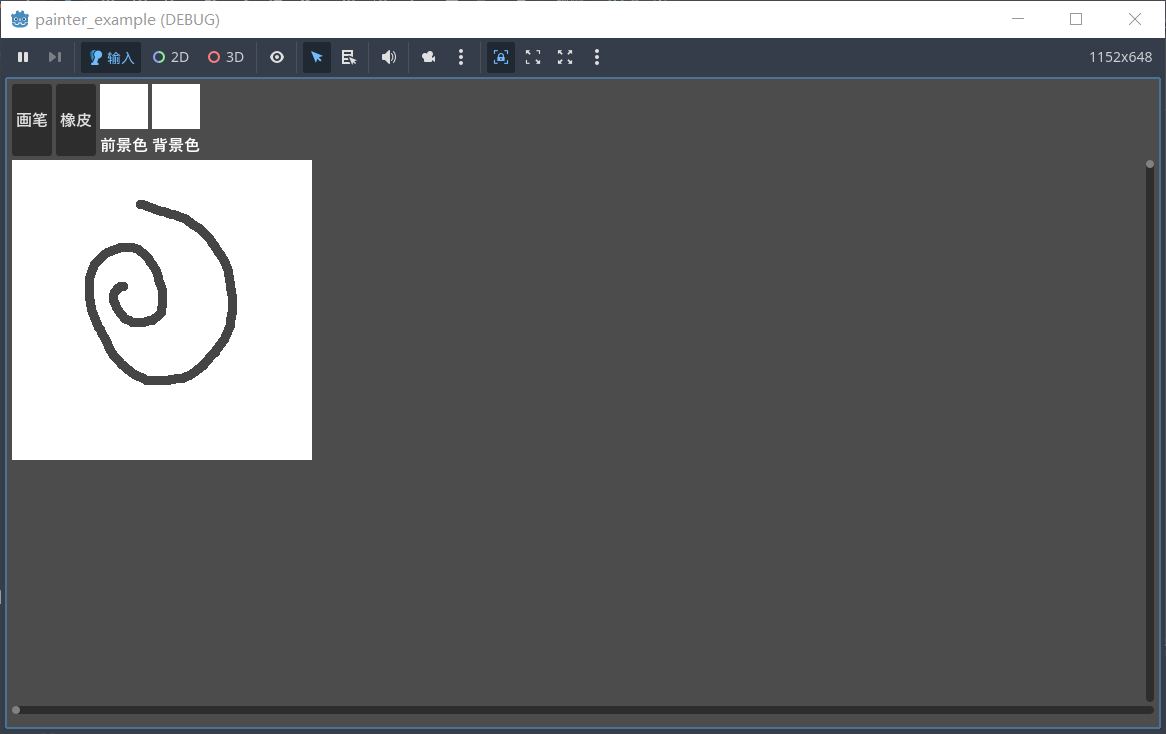
Task: Open the 背景色 background color swatch
Action: 176,107
